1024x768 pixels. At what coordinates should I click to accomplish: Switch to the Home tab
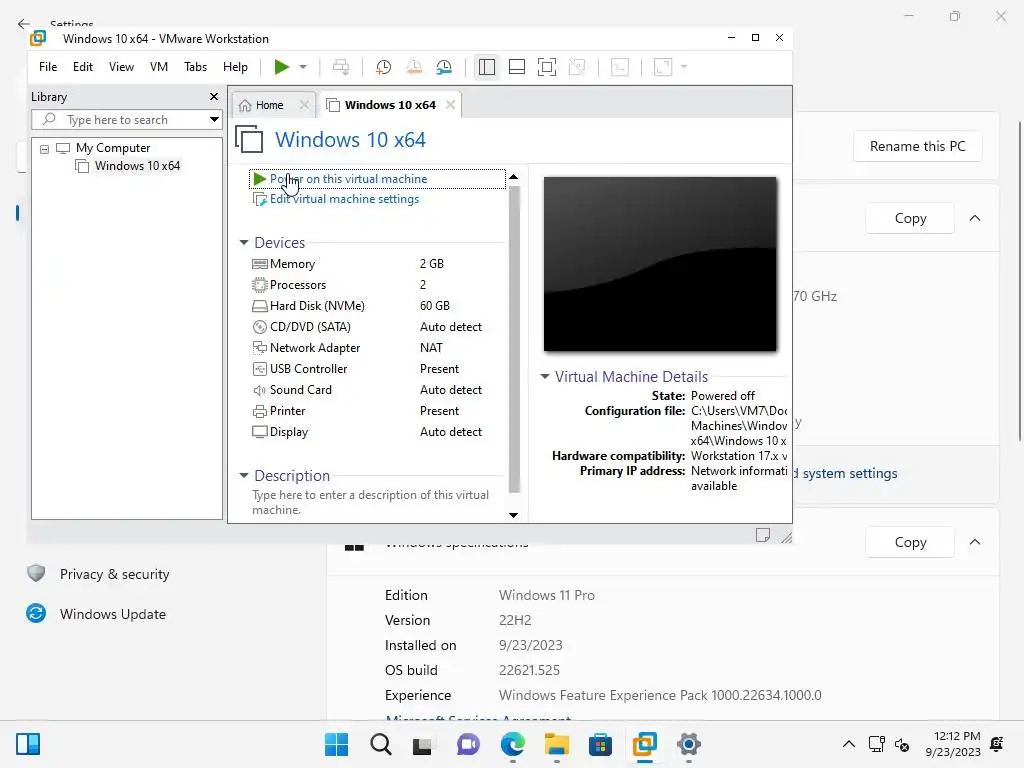pos(269,105)
